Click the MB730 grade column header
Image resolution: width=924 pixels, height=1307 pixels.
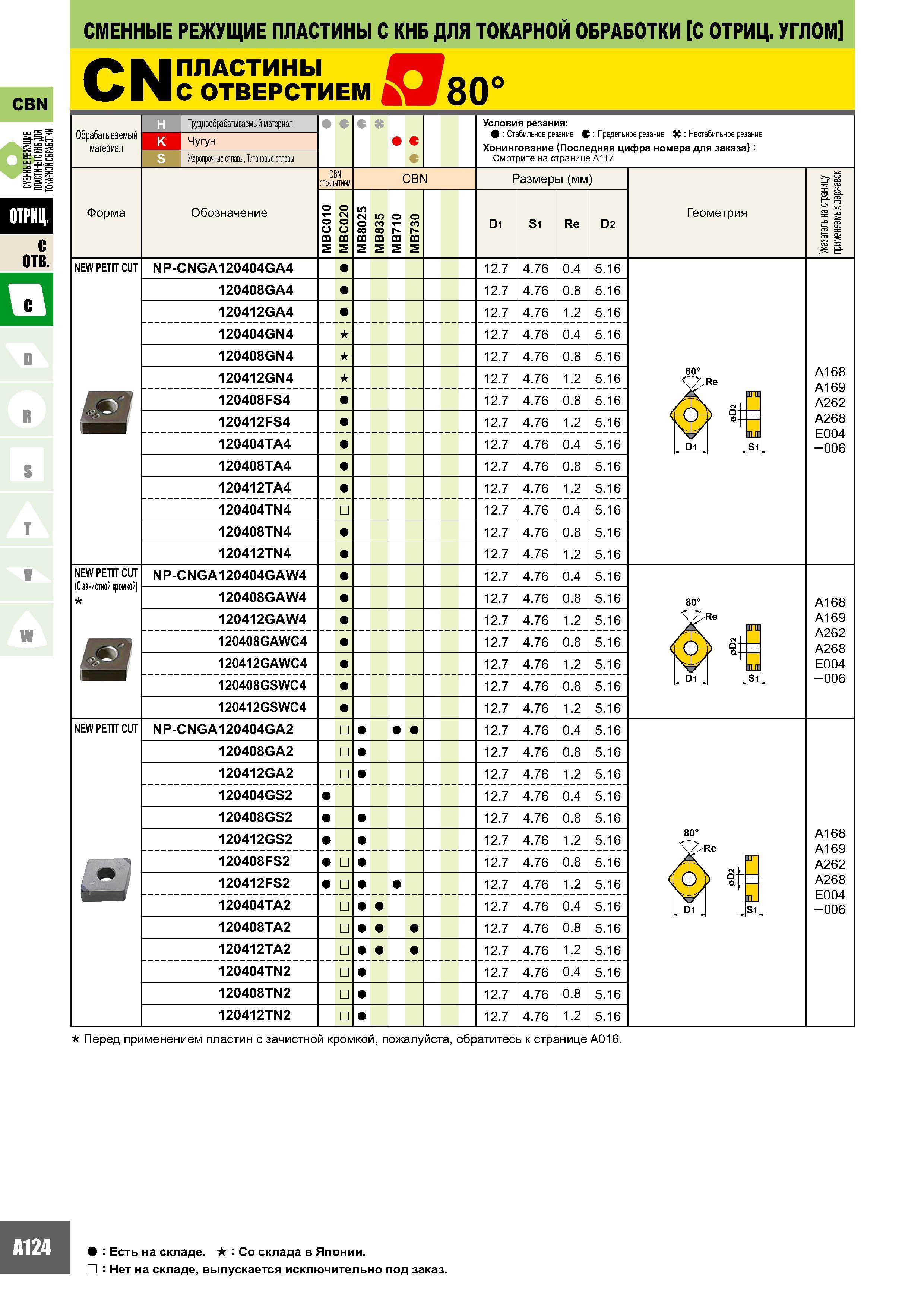(x=414, y=232)
